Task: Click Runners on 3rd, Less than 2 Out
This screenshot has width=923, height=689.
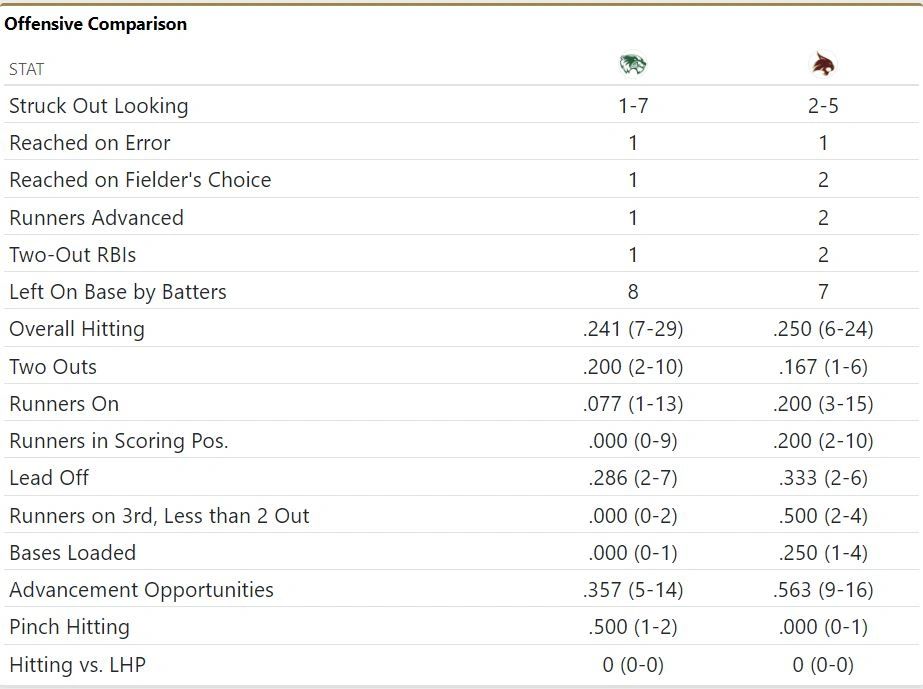Action: (159, 516)
